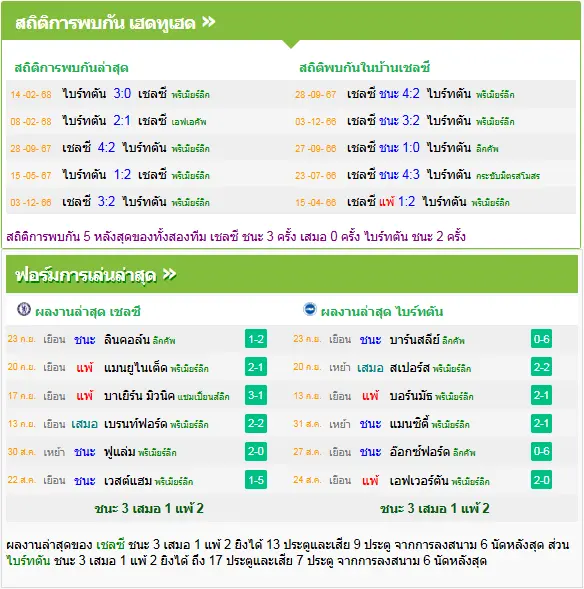This screenshot has height=589, width=584.
Task: Click the 1-5 score badge for เวสต์แฮม
Action: 256,480
